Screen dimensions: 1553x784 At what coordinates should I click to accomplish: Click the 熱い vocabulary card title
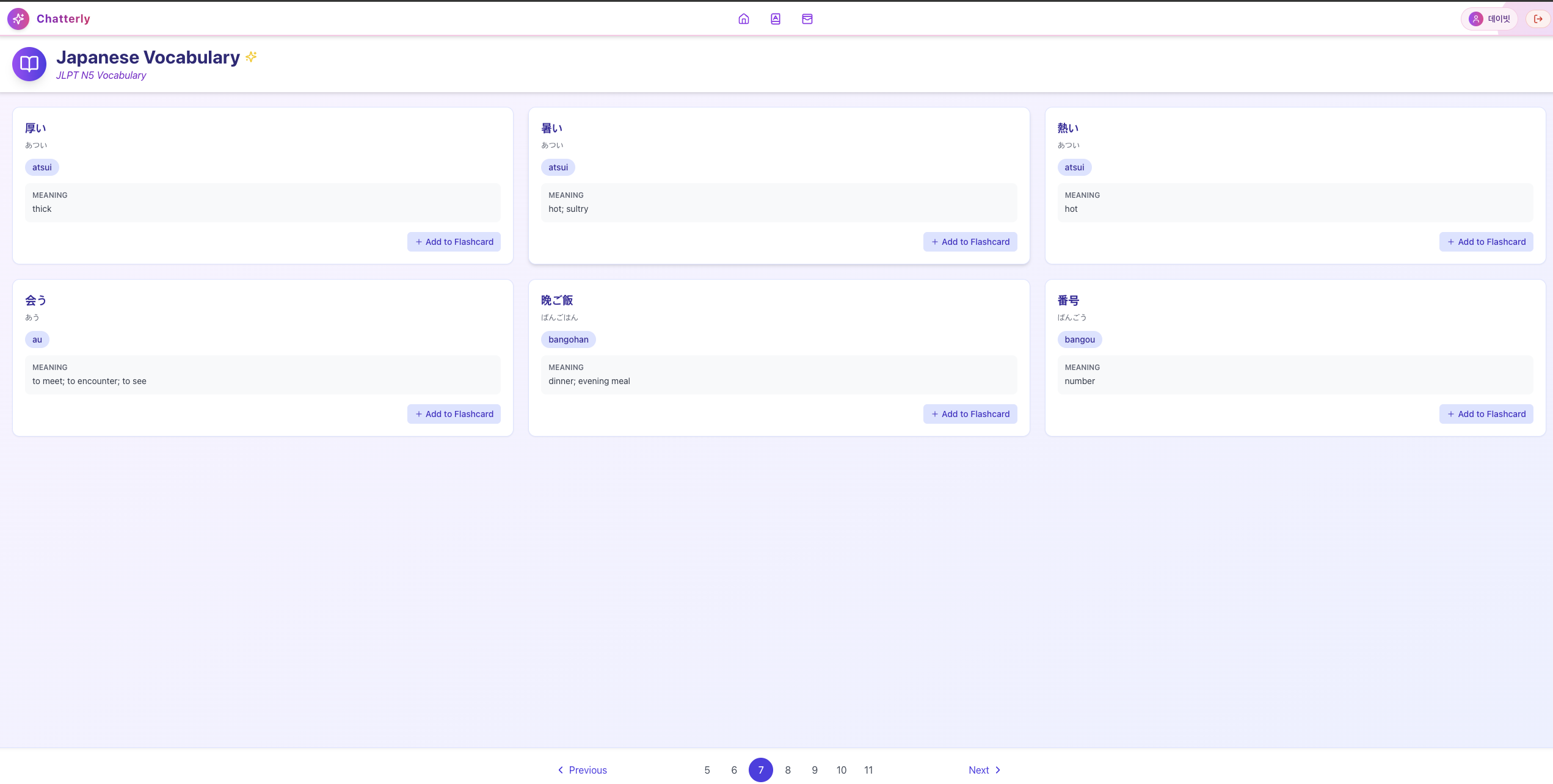1067,128
